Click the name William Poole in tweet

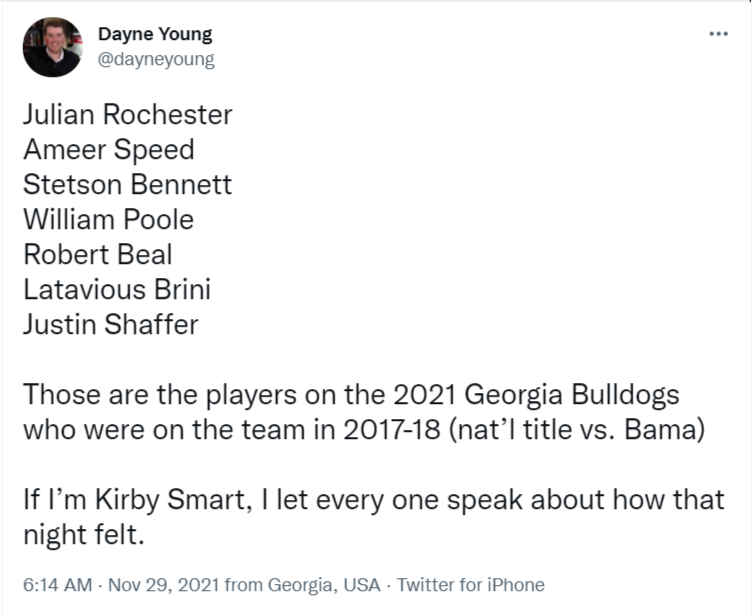(x=108, y=220)
